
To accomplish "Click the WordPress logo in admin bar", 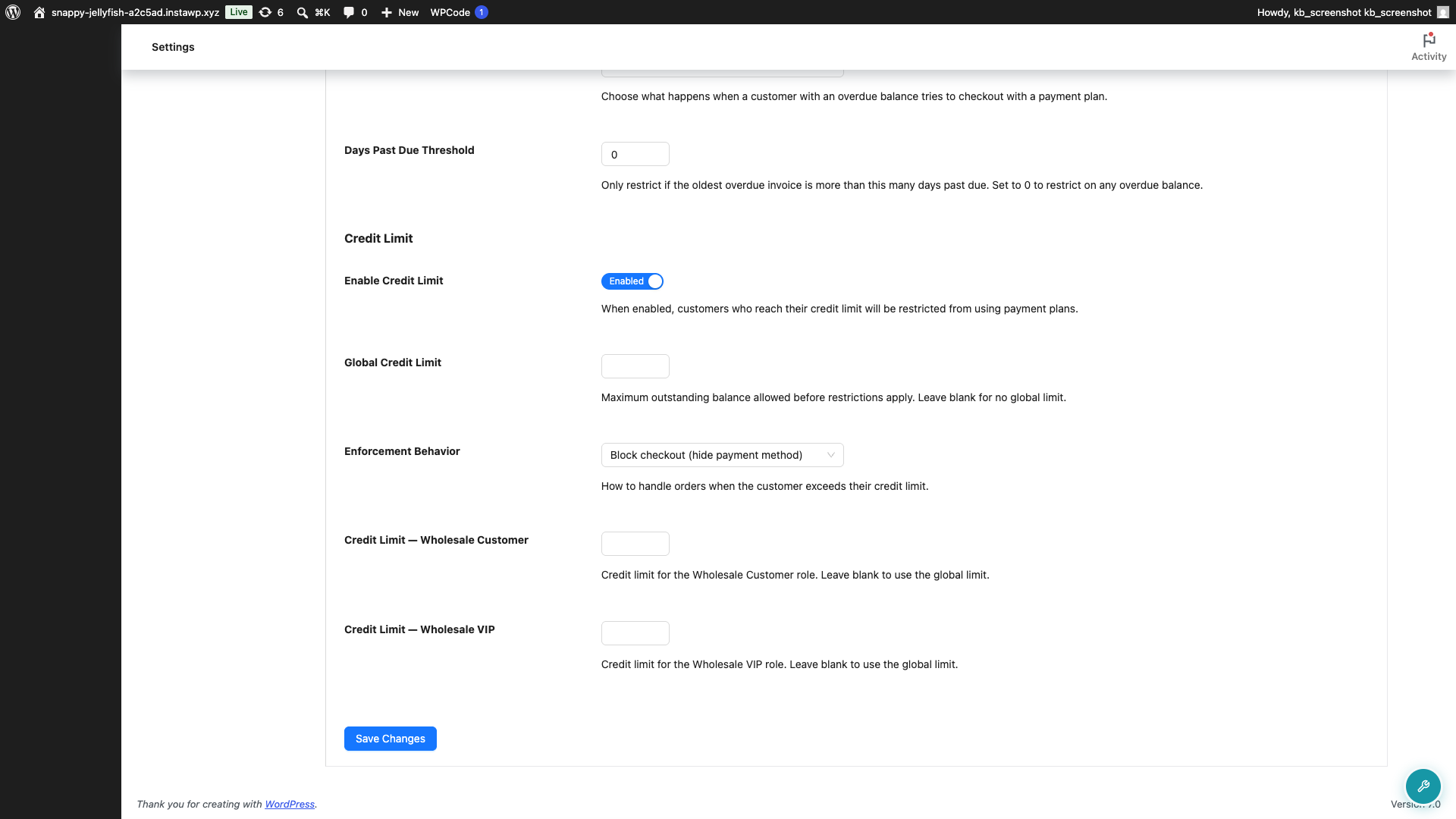I will click(13, 12).
